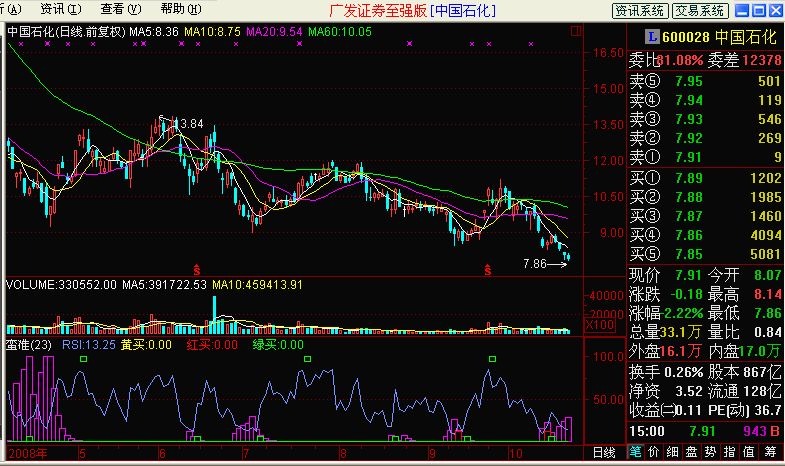This screenshot has height=466, width=785.
Task: Select the 卖② 7.92 ask row
Action: pos(705,138)
